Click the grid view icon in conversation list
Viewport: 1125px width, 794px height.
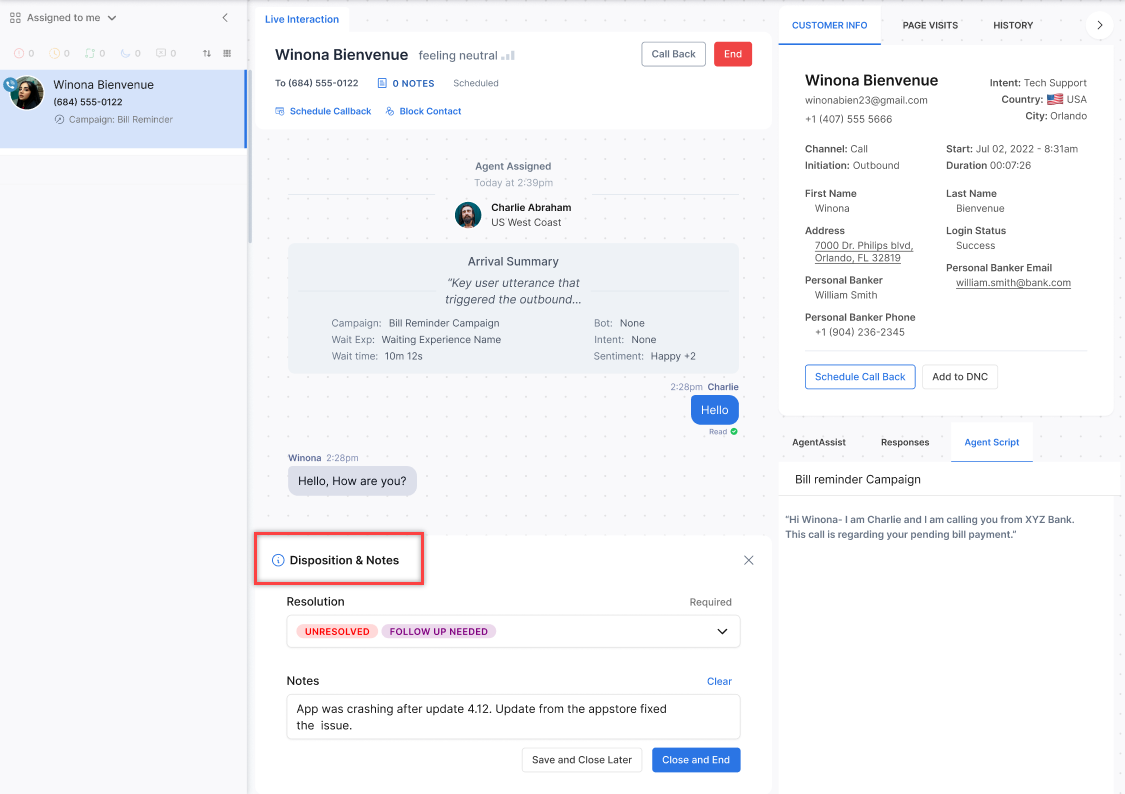(x=227, y=53)
